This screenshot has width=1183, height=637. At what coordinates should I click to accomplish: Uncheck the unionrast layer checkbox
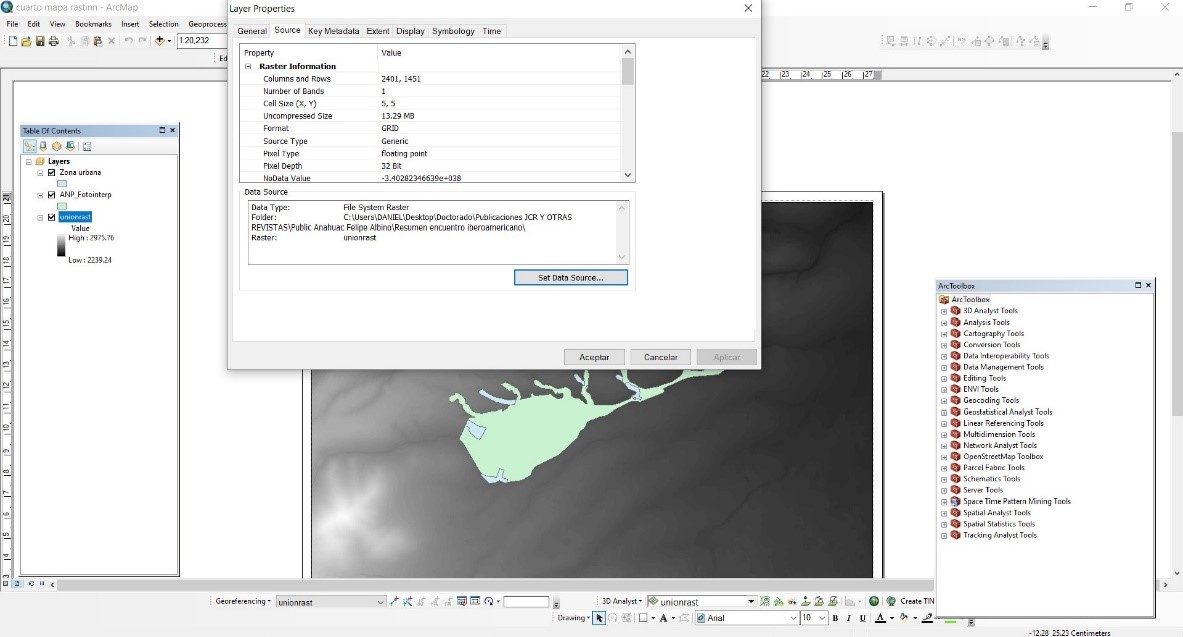51,217
